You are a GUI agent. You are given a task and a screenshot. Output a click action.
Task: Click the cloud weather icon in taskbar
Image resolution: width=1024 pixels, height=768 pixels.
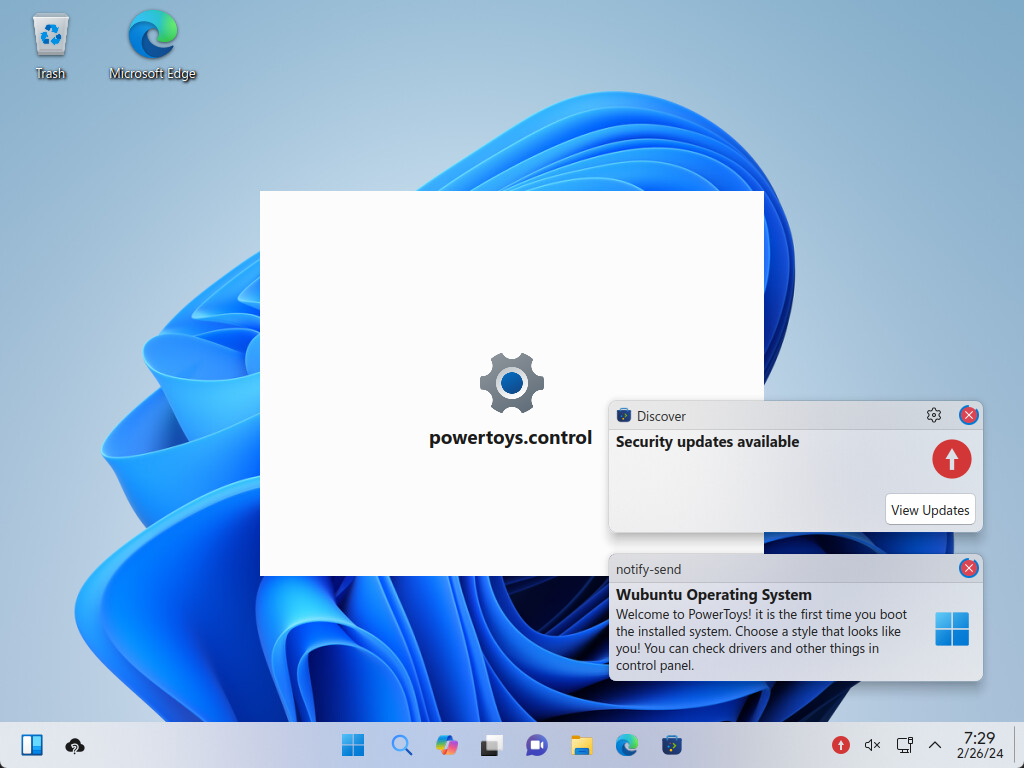74,746
